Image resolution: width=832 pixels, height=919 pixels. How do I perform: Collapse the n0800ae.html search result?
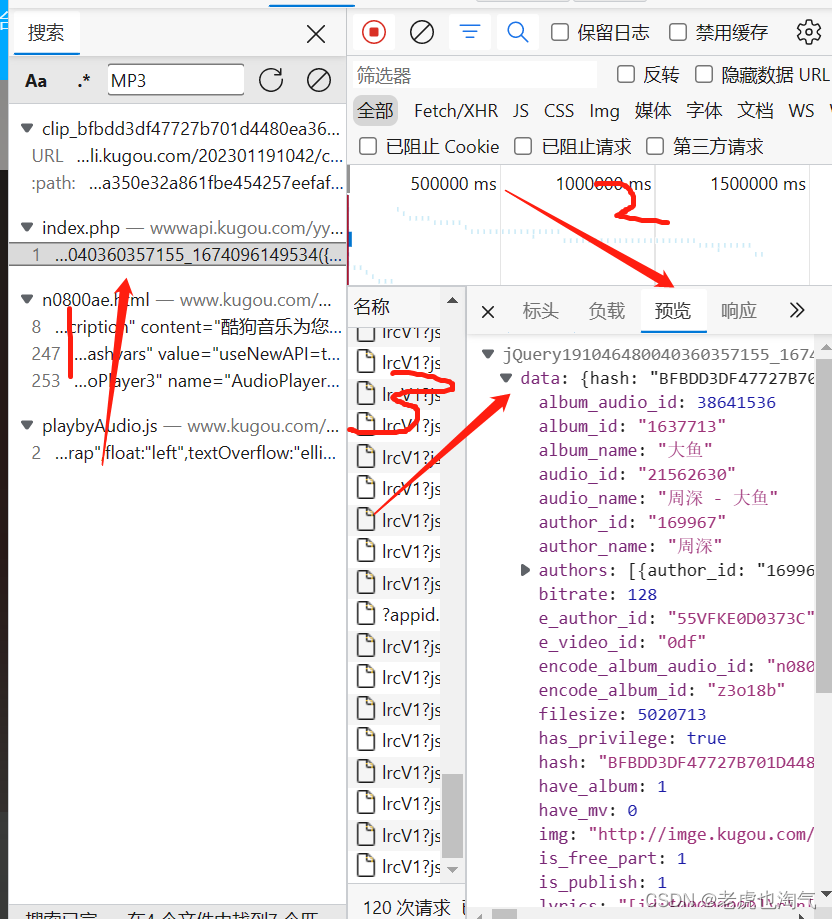tap(27, 299)
